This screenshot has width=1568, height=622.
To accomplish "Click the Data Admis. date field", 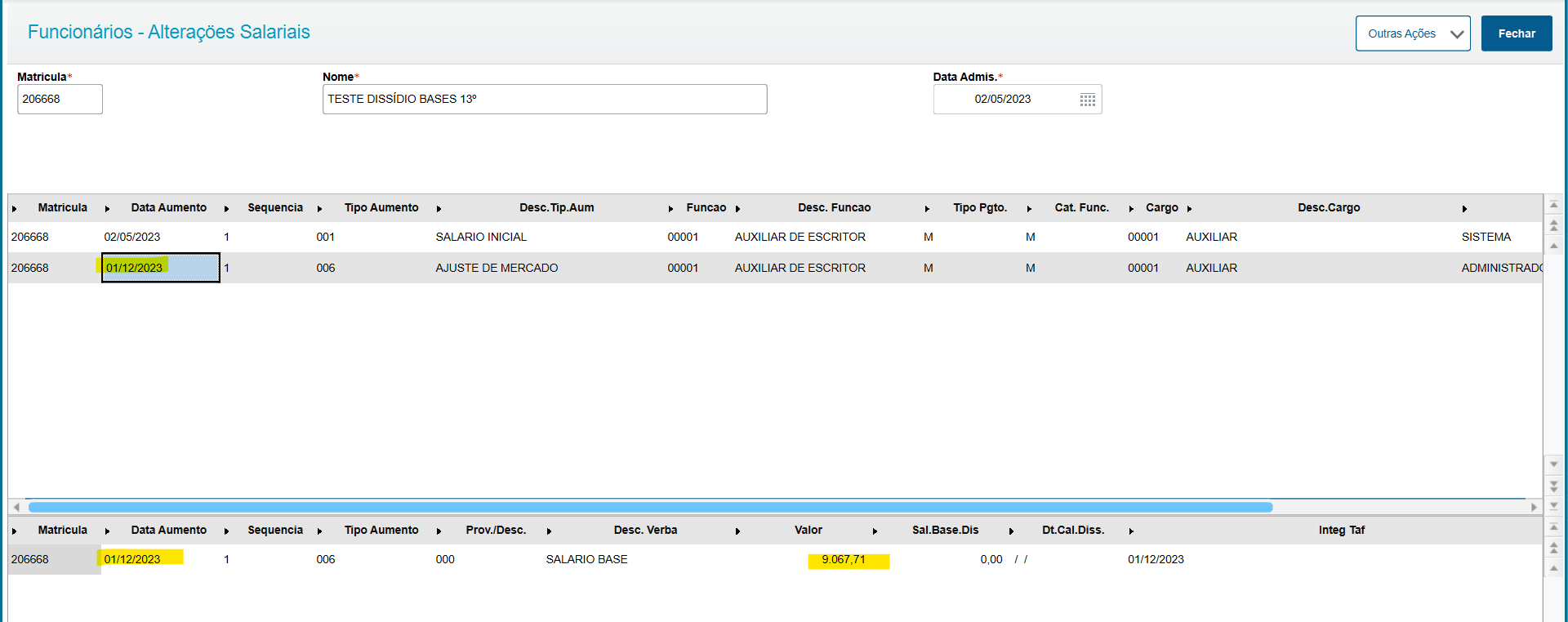I will pyautogui.click(x=1018, y=100).
